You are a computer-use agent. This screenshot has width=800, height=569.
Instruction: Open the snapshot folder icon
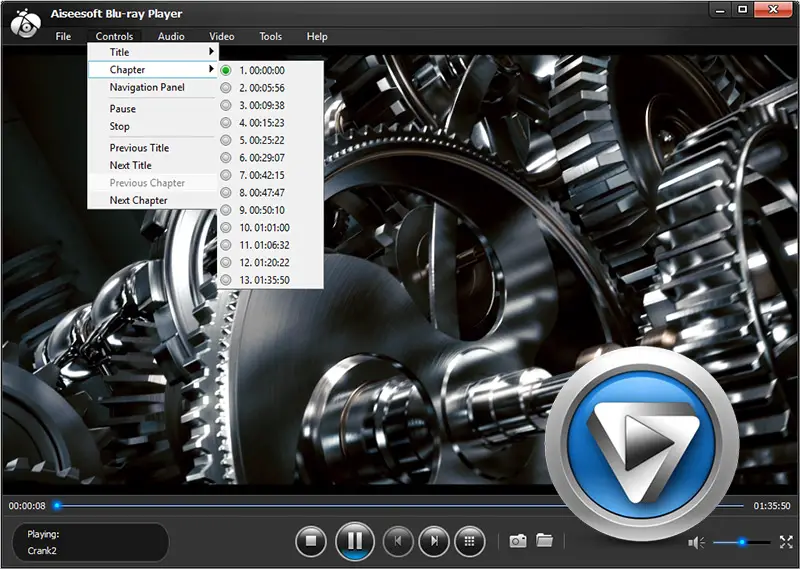tap(544, 540)
